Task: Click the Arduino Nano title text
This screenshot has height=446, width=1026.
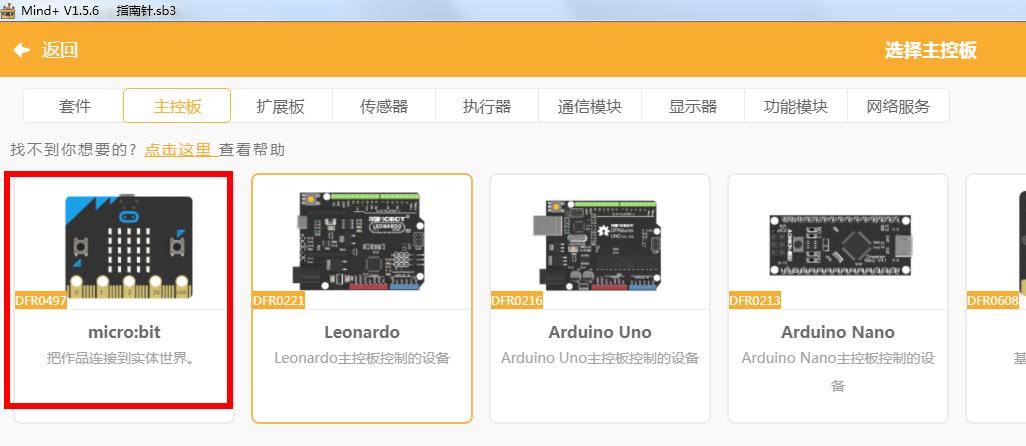Action: point(838,332)
